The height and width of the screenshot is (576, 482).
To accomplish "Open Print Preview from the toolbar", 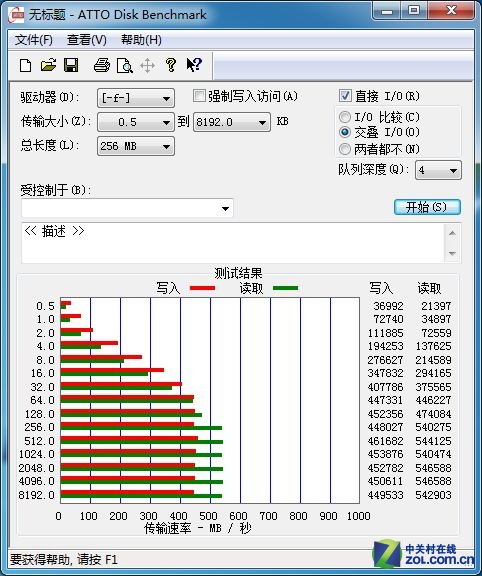I will click(125, 66).
